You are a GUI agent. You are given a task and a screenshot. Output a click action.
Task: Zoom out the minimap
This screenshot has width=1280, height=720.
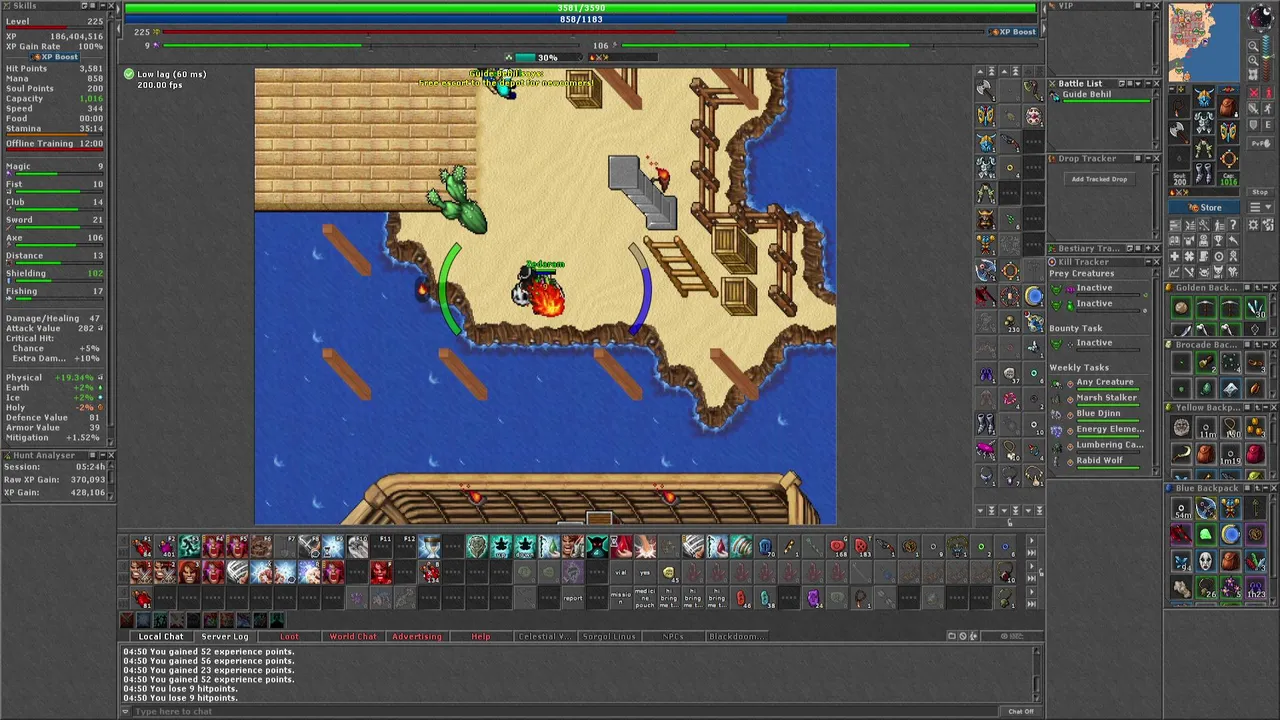click(x=1253, y=47)
